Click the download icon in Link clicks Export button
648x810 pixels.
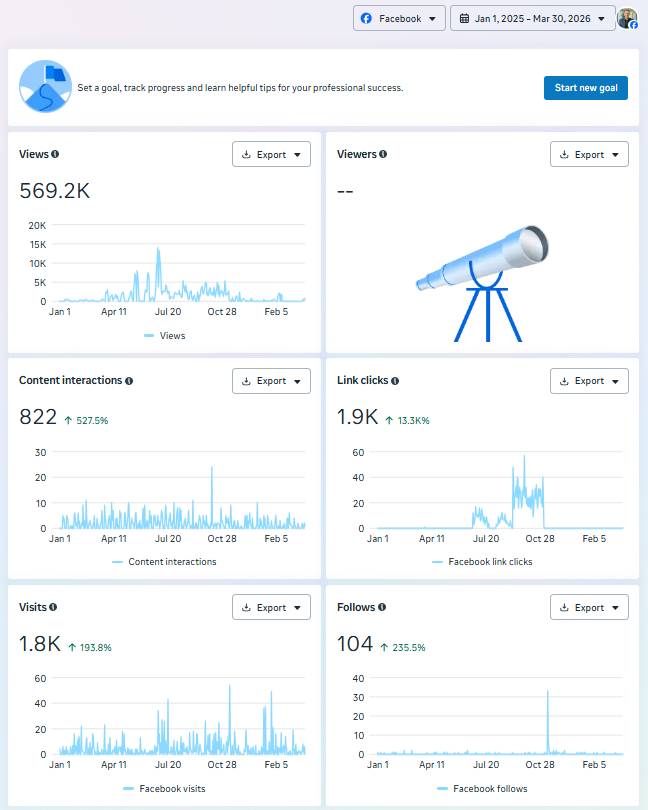[x=564, y=381]
